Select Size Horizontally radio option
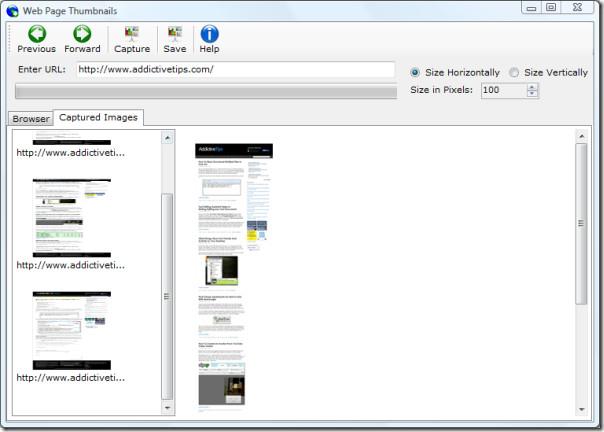The image size is (604, 432). (x=415, y=72)
